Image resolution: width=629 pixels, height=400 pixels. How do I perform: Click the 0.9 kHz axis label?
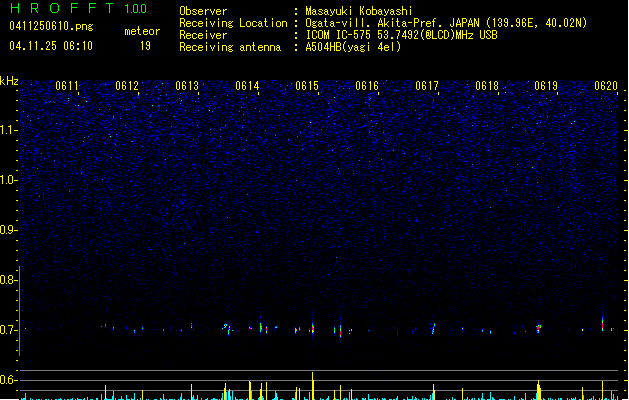click(x=9, y=230)
